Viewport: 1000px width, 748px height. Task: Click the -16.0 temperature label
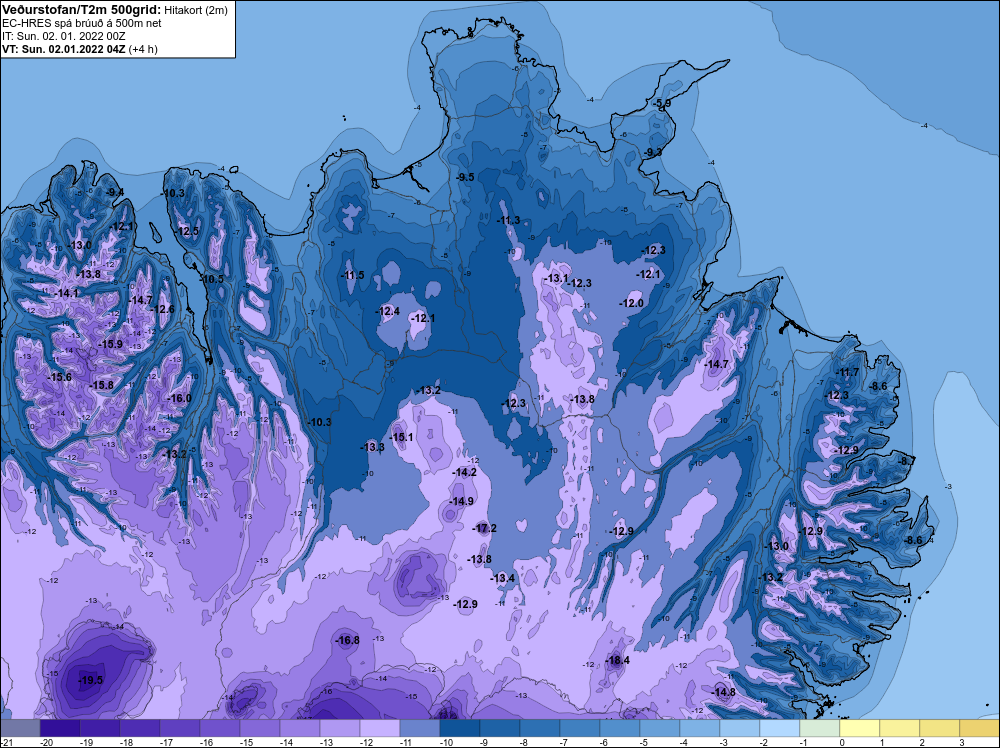point(179,398)
